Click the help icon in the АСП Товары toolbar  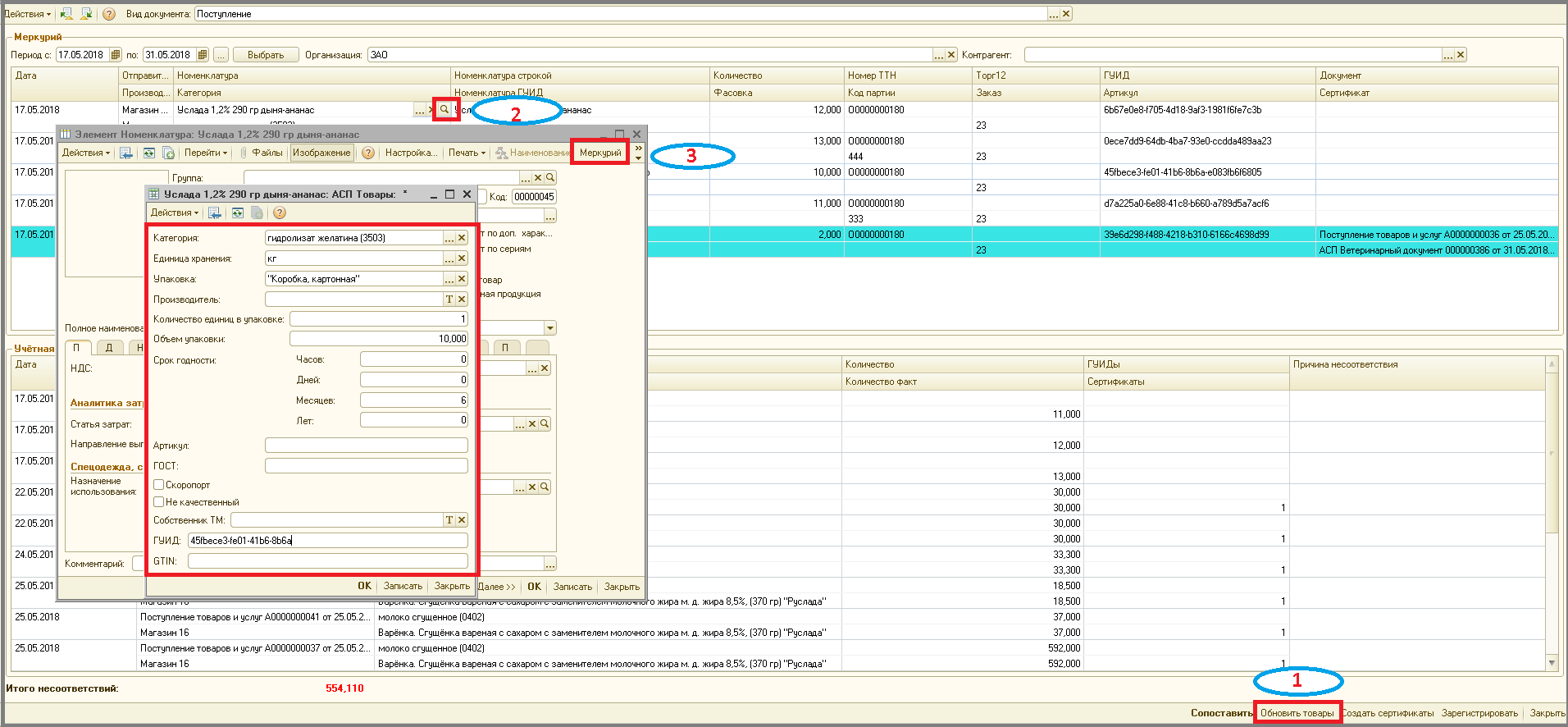(x=280, y=213)
